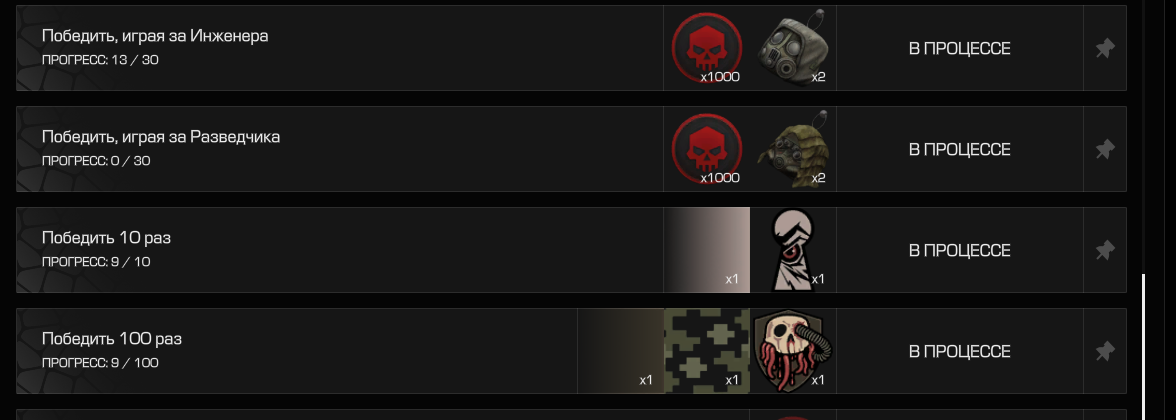Image resolution: width=1176 pixels, height=420 pixels.
Task: Pin the 'Победить, играя за Инженера' task
Action: [x=1105, y=48]
